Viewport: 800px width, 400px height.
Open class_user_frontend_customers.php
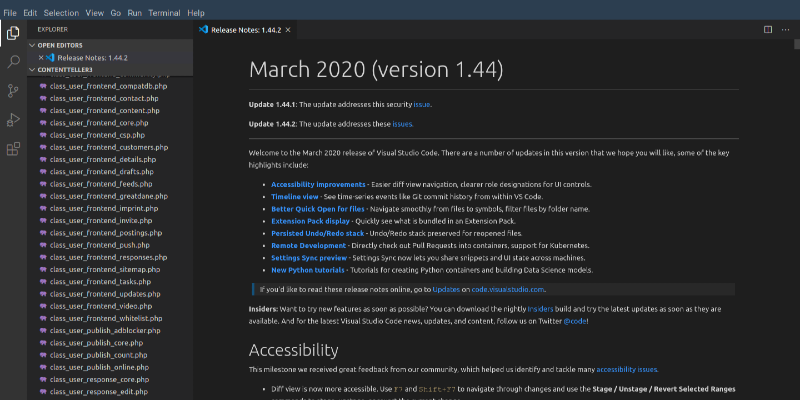point(110,147)
